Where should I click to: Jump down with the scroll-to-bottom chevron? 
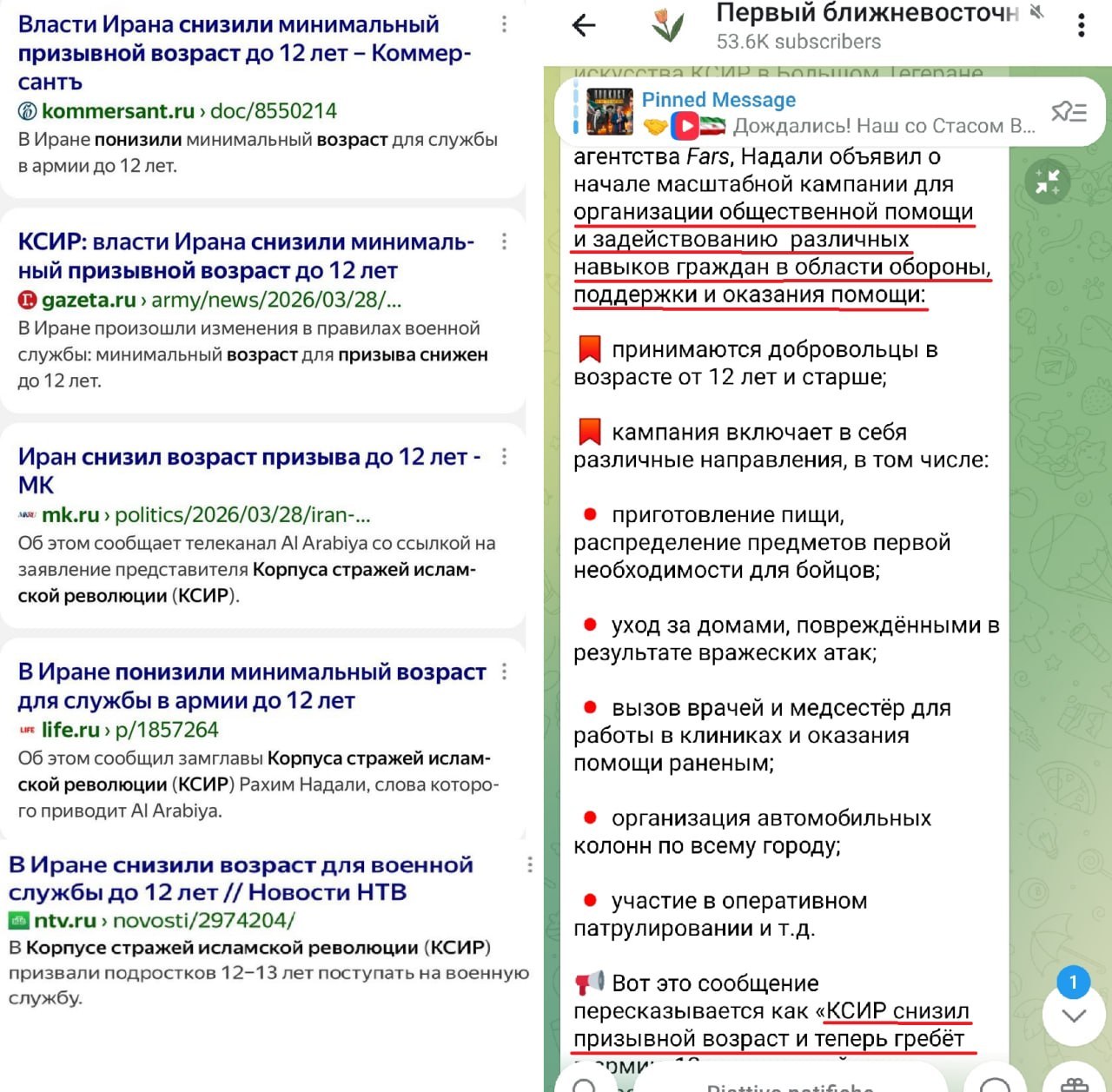point(1074,1015)
